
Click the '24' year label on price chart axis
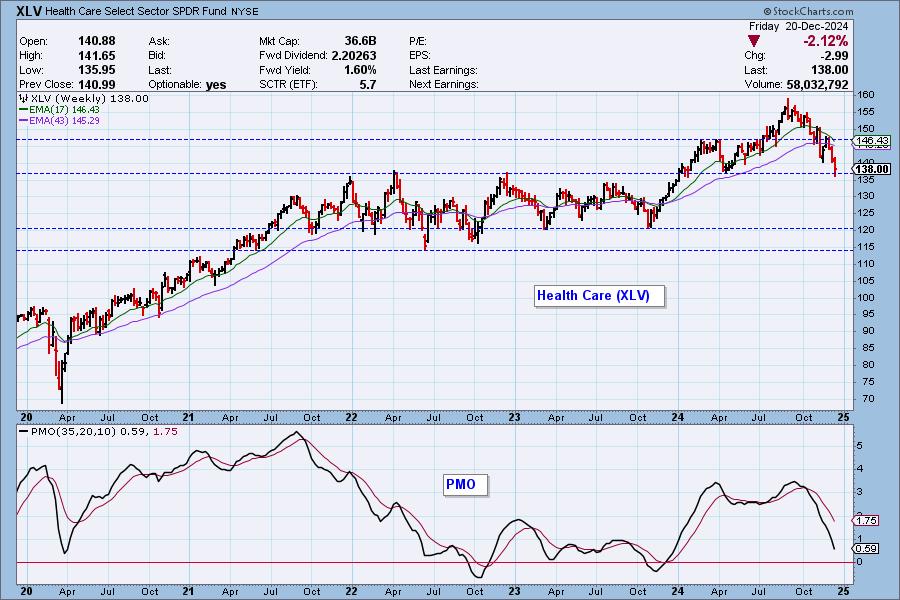pyautogui.click(x=678, y=417)
